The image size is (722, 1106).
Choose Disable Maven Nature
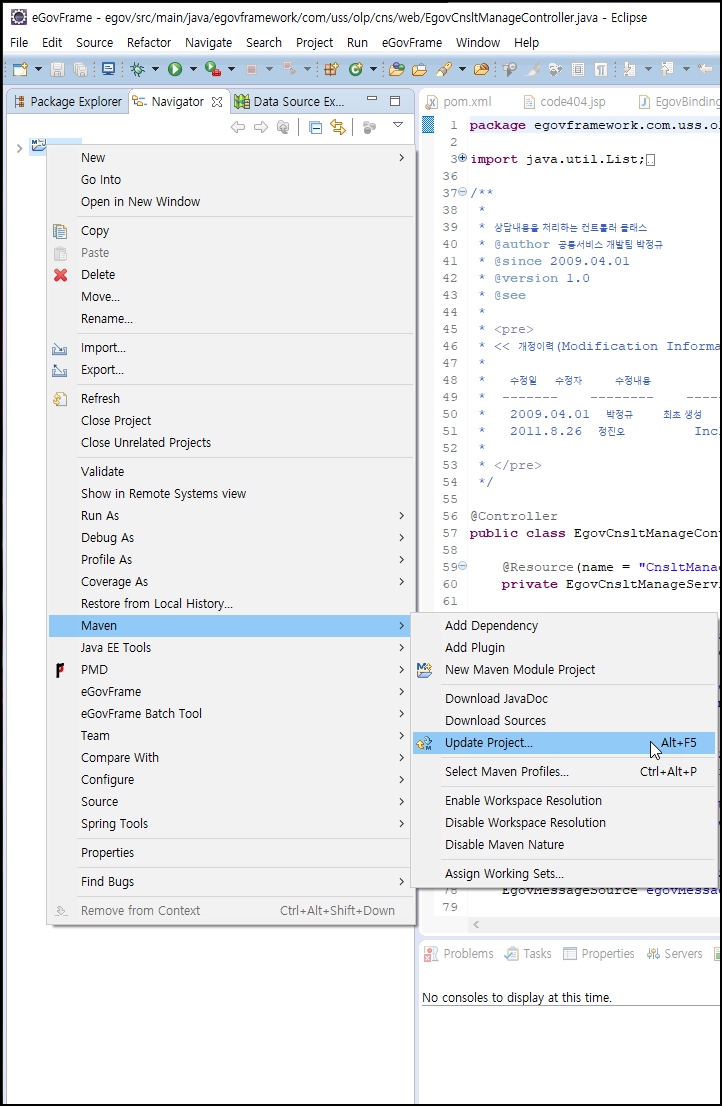point(564,844)
